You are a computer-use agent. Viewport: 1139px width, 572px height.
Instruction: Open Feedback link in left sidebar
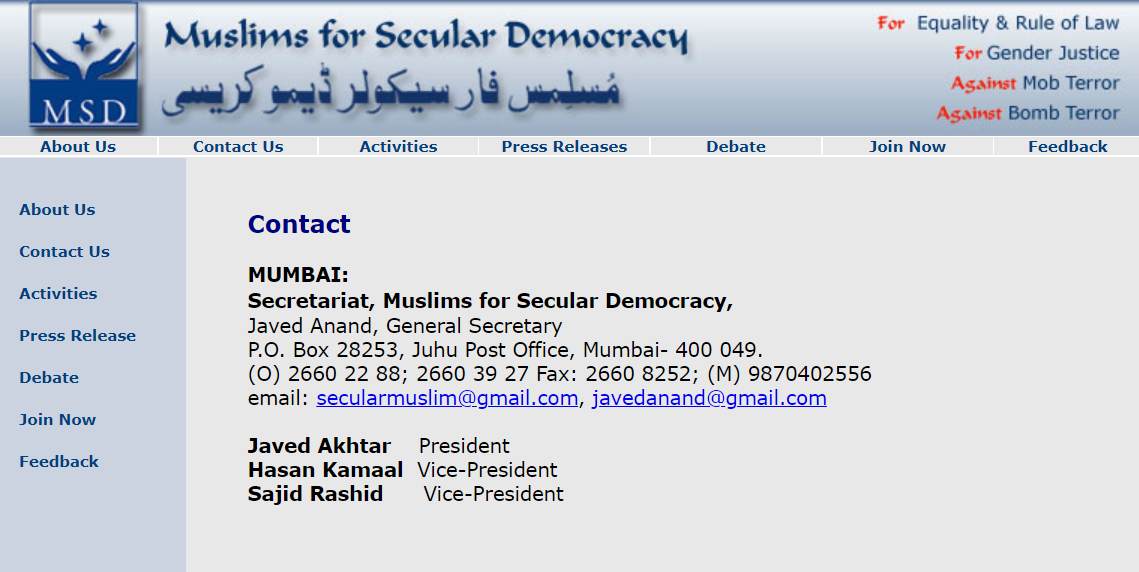tap(59, 462)
